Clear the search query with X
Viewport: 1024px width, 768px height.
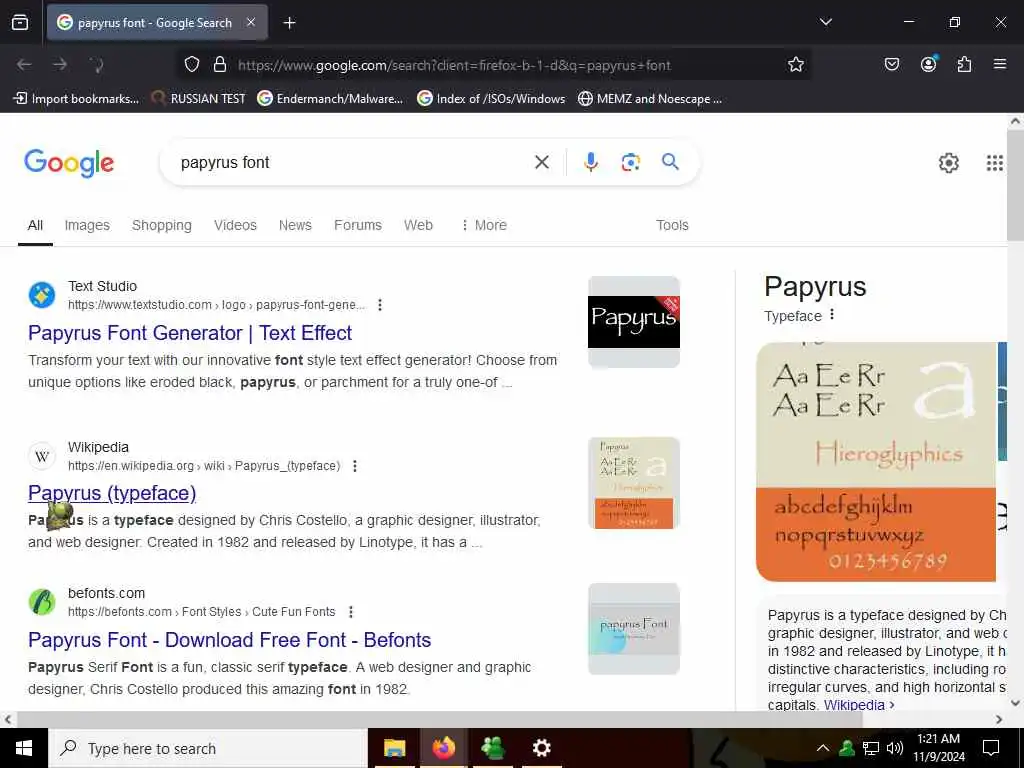(x=542, y=162)
